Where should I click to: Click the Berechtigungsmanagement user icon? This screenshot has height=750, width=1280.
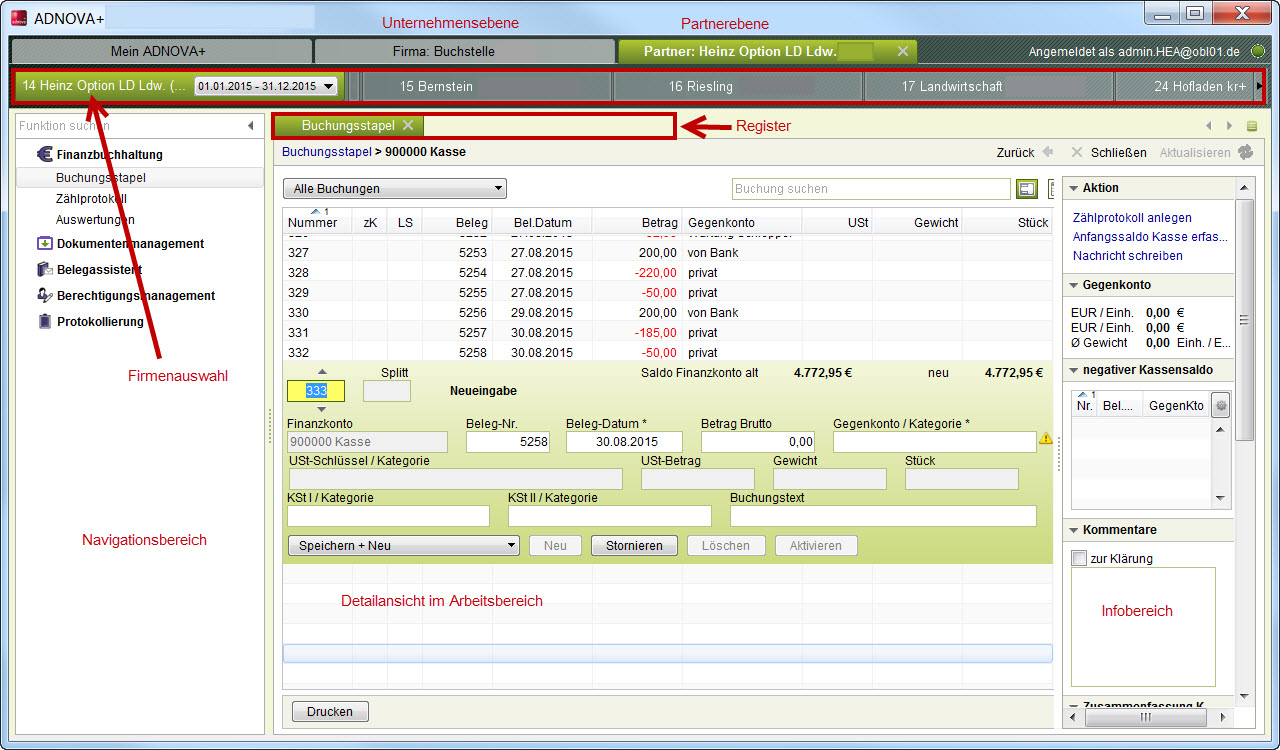(44, 295)
